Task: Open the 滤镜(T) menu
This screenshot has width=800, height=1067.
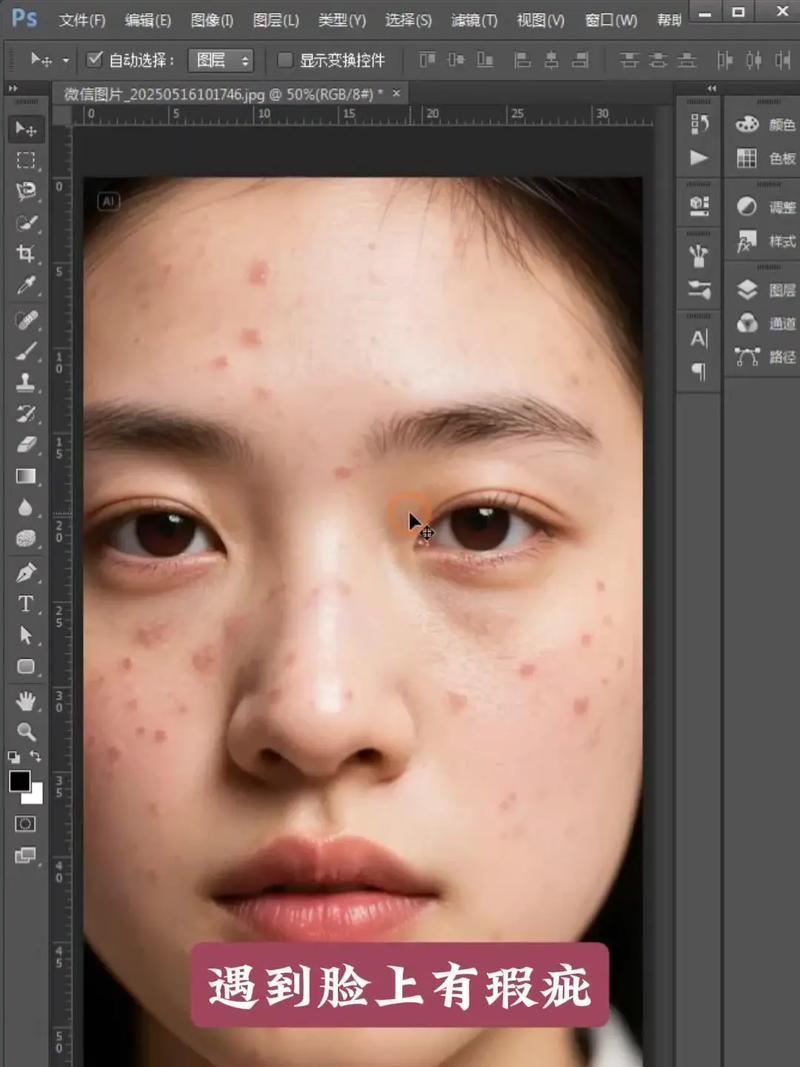Action: [x=474, y=20]
